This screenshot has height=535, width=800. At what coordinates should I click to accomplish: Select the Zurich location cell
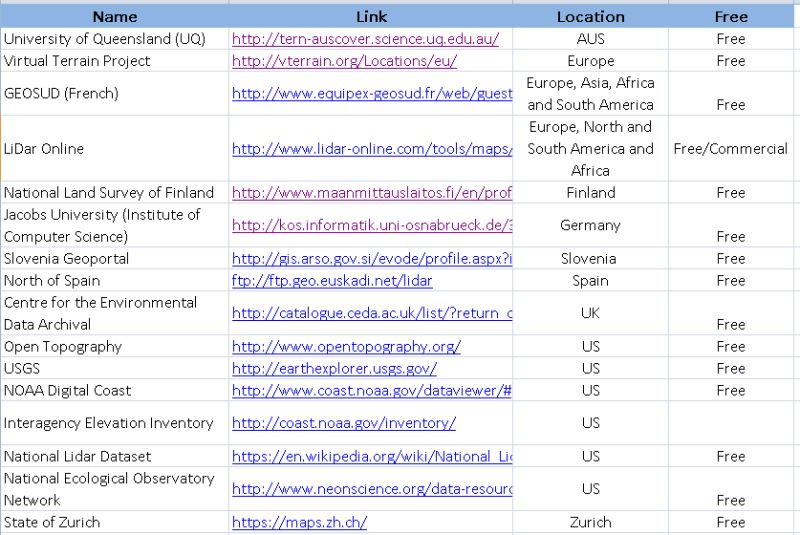590,522
